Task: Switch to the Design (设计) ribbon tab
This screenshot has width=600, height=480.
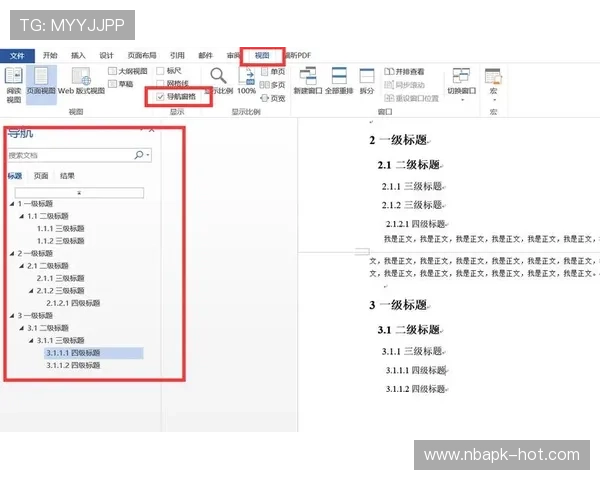Action: 106,56
